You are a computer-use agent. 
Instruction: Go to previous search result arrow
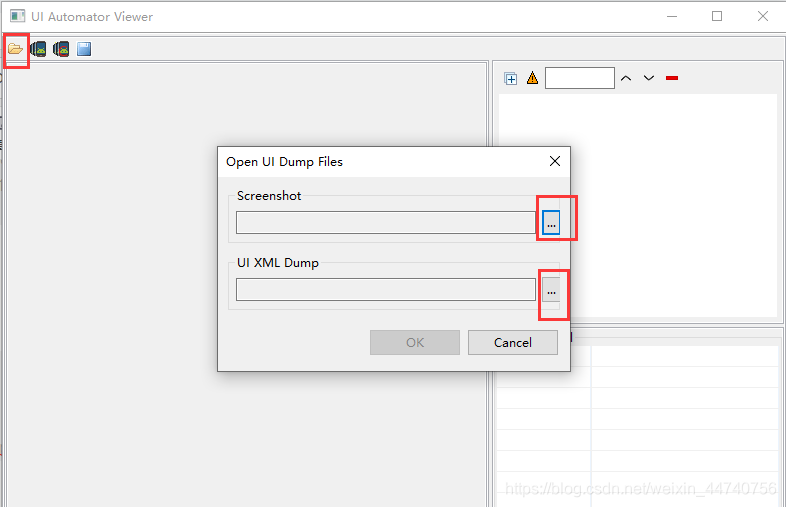626,78
